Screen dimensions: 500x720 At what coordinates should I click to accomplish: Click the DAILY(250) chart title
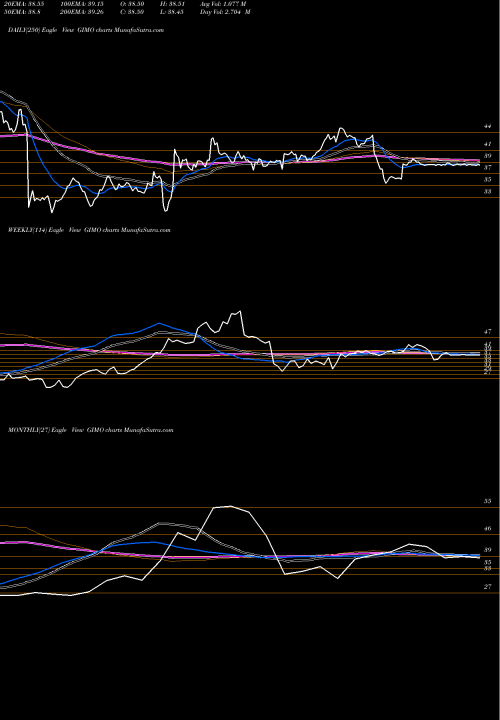(86, 30)
